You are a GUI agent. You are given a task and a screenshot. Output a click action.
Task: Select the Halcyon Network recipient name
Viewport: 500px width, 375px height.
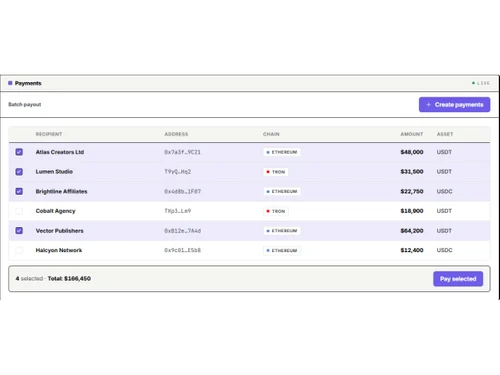coord(59,250)
